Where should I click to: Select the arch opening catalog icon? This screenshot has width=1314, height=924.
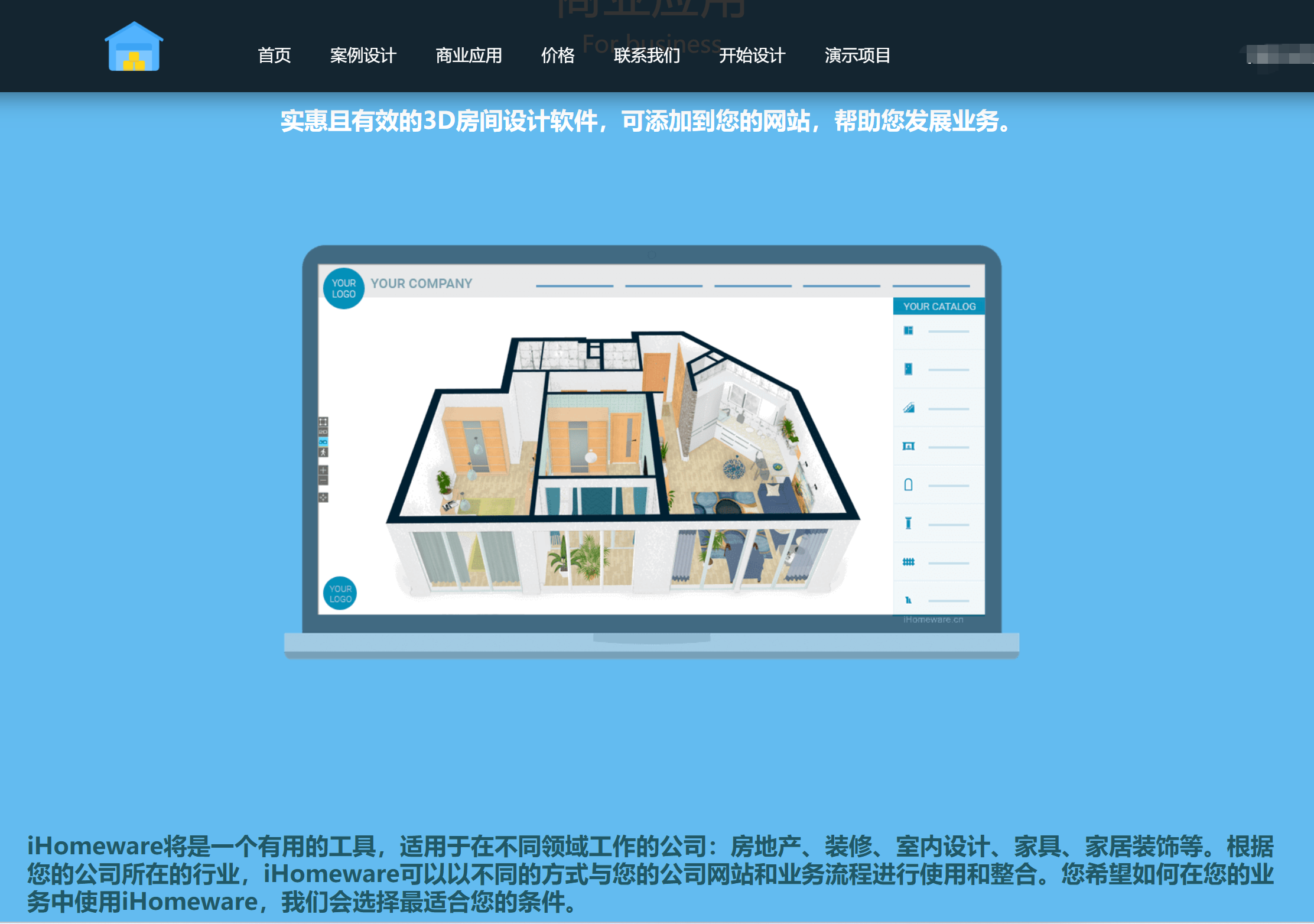[x=909, y=485]
